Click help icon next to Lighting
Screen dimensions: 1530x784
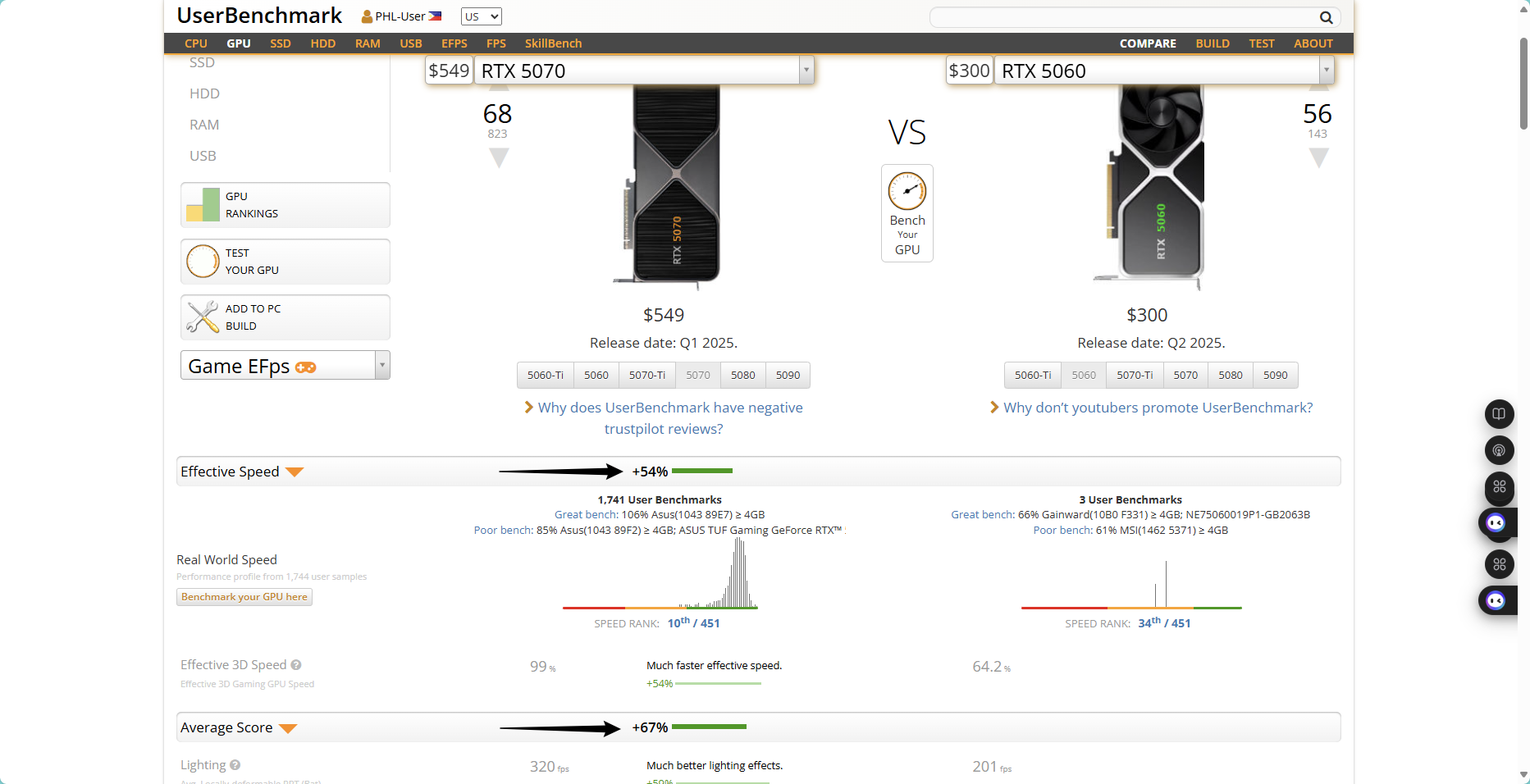click(x=235, y=765)
